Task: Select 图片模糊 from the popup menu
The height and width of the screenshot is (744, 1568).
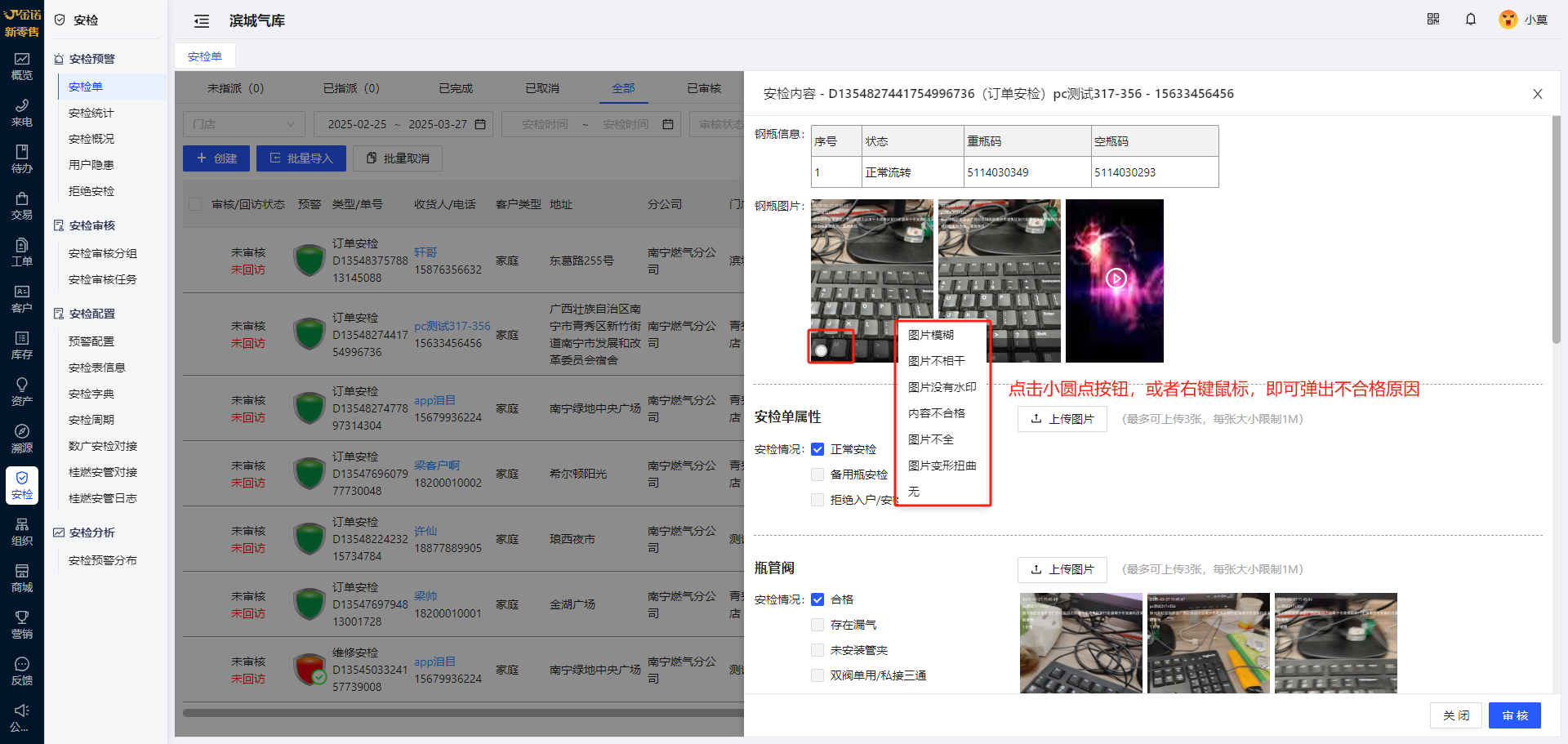Action: (931, 335)
